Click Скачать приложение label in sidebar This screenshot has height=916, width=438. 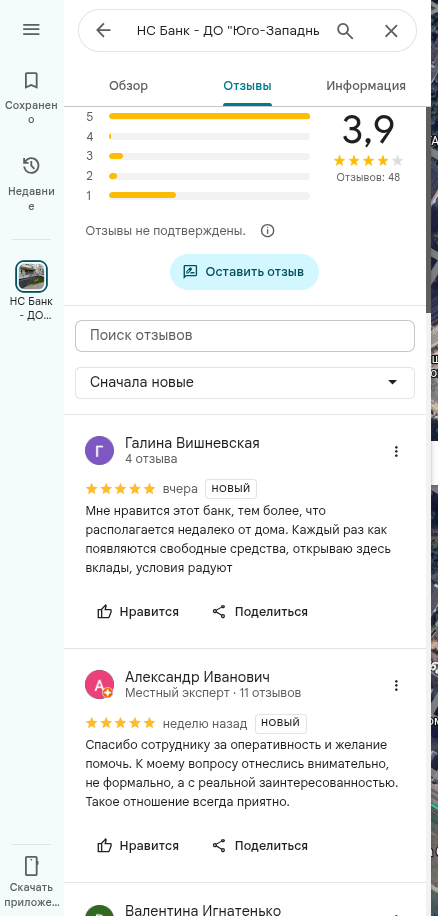coord(31,895)
